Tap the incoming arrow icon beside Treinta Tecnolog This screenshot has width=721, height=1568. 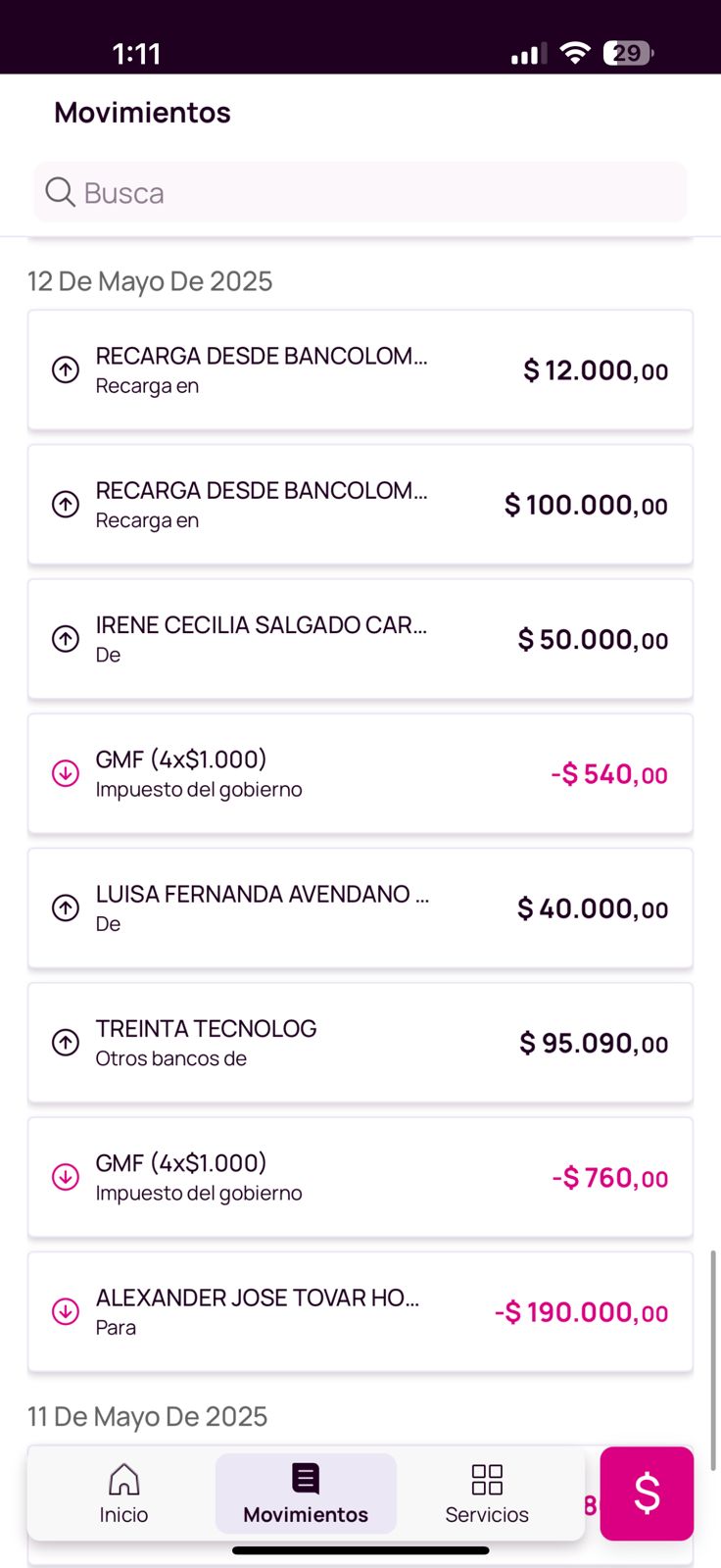pos(66,1042)
